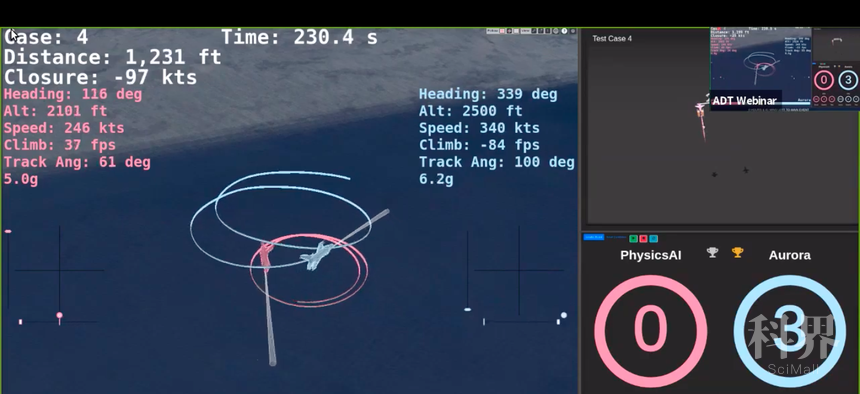Click the blue text link beside the blue button
The height and width of the screenshot is (394, 860).
tap(616, 237)
